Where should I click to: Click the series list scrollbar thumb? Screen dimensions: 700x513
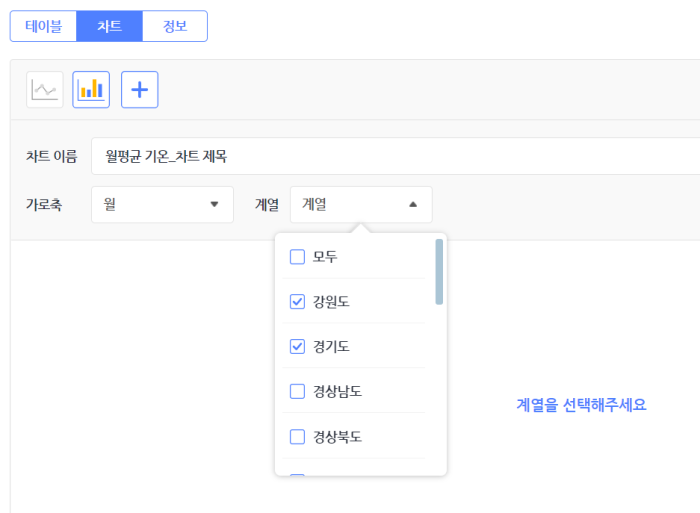tap(439, 272)
